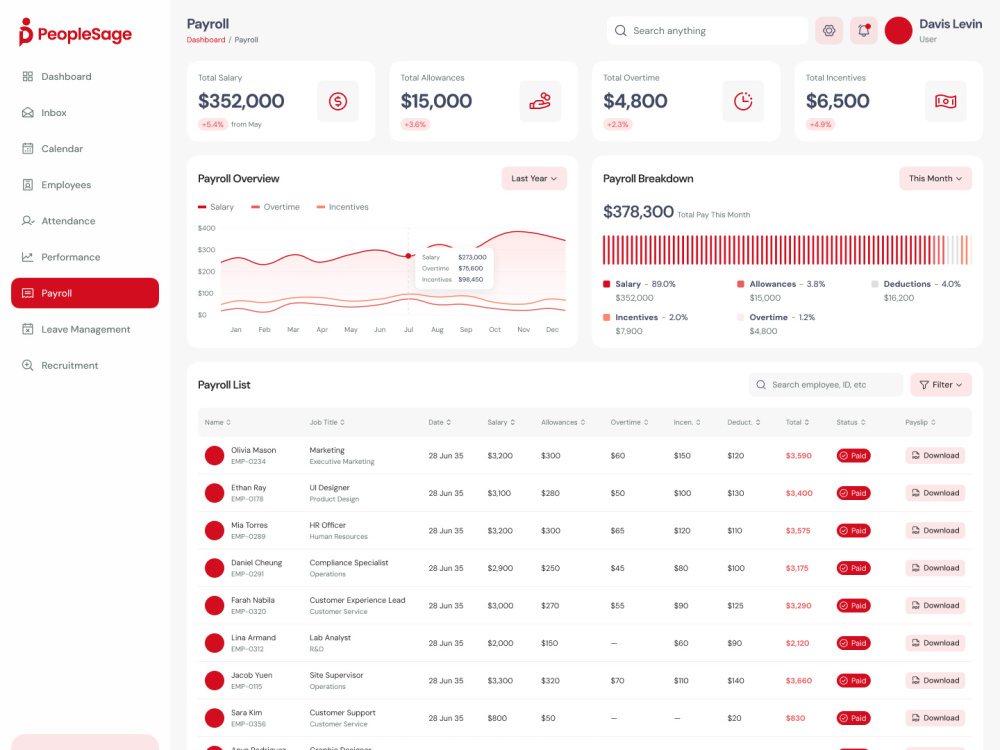Click the Total Overtime clock icon
This screenshot has width=1000, height=750.
pyautogui.click(x=743, y=101)
